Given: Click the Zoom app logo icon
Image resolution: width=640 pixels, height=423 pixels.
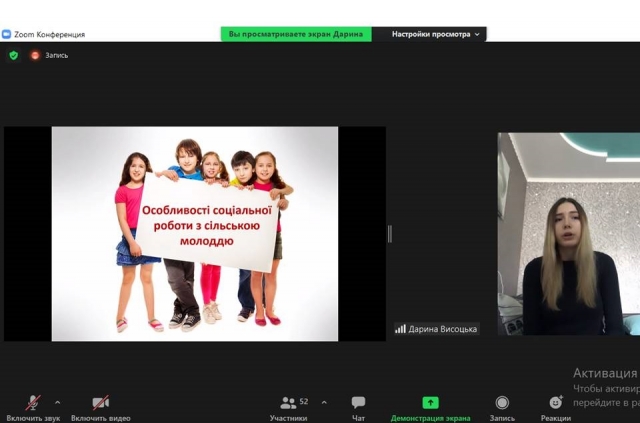Looking at the screenshot, I should [7, 34].
